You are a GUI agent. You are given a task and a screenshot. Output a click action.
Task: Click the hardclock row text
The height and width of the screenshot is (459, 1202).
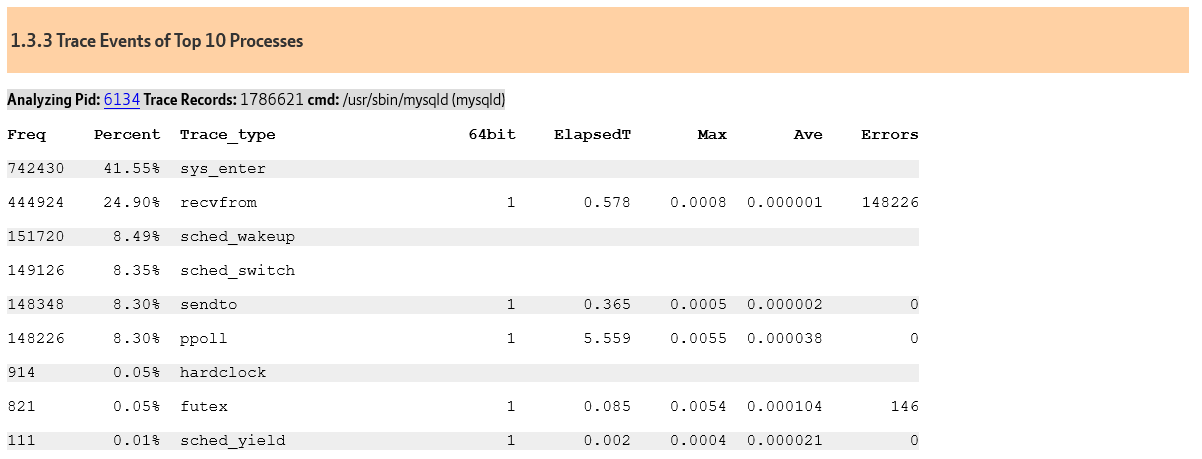(x=223, y=373)
